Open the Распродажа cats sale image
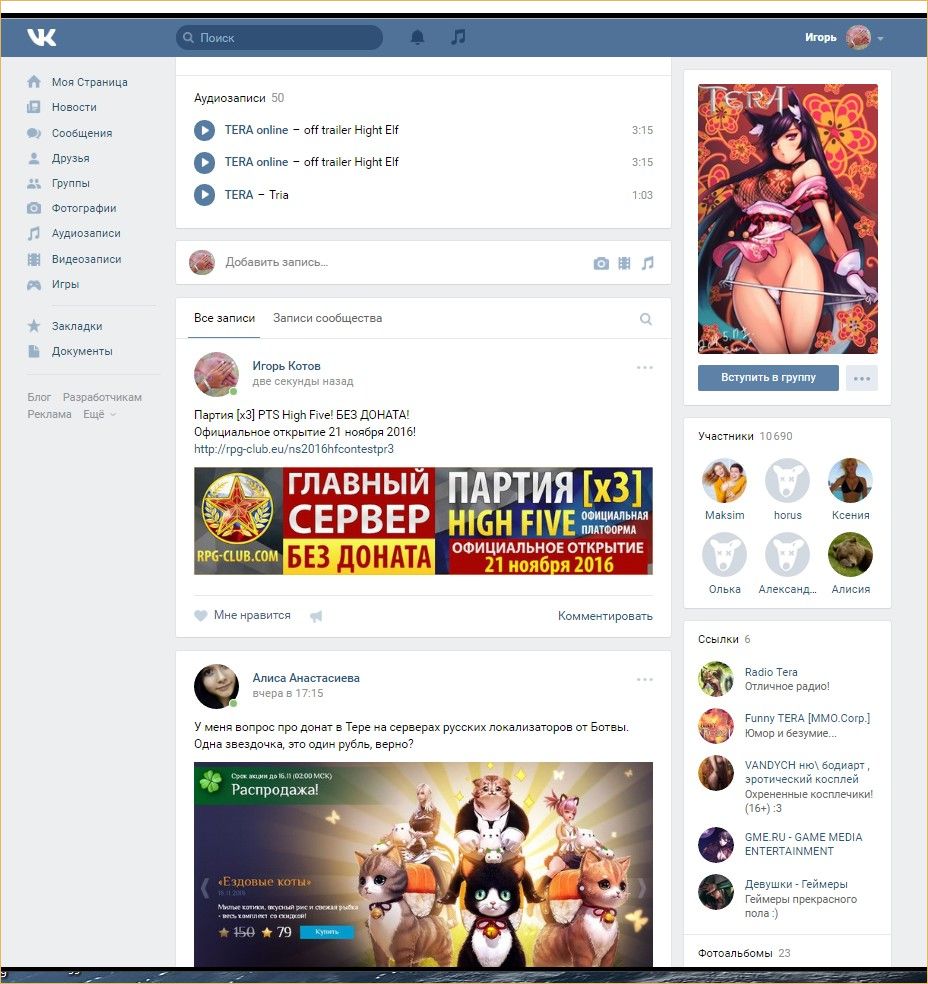Viewport: 928px width, 984px height. 423,864
